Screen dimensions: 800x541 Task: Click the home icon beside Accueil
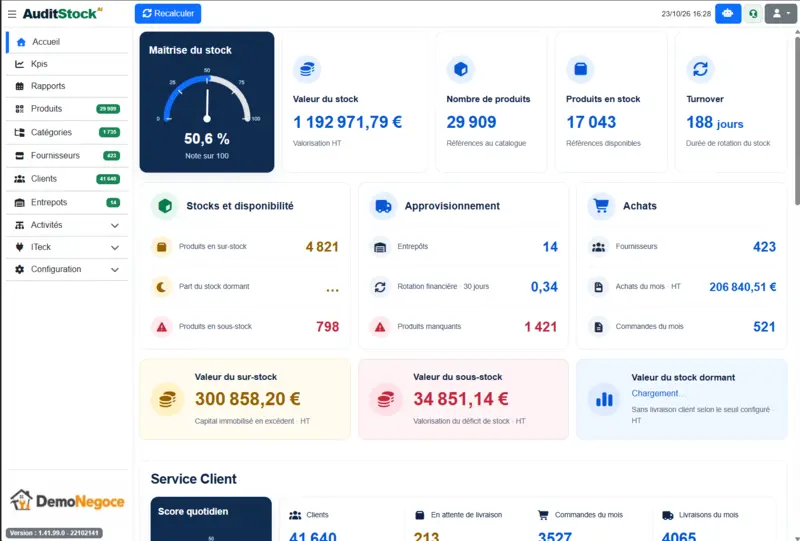pyautogui.click(x=21, y=42)
